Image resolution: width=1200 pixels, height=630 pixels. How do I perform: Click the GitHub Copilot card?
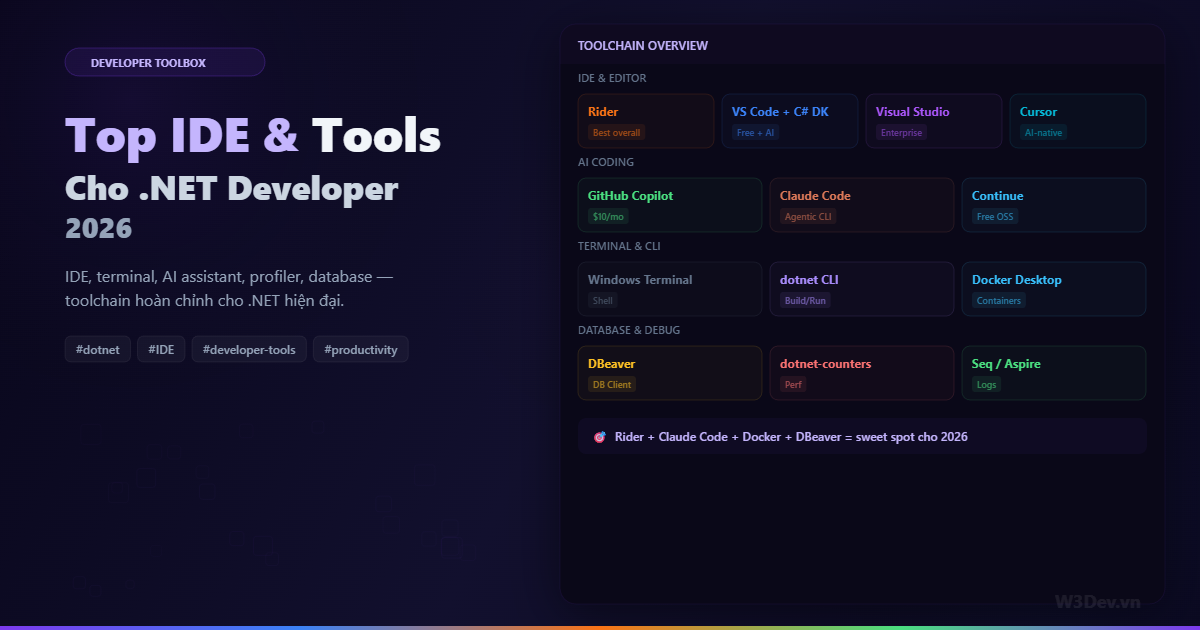click(669, 204)
